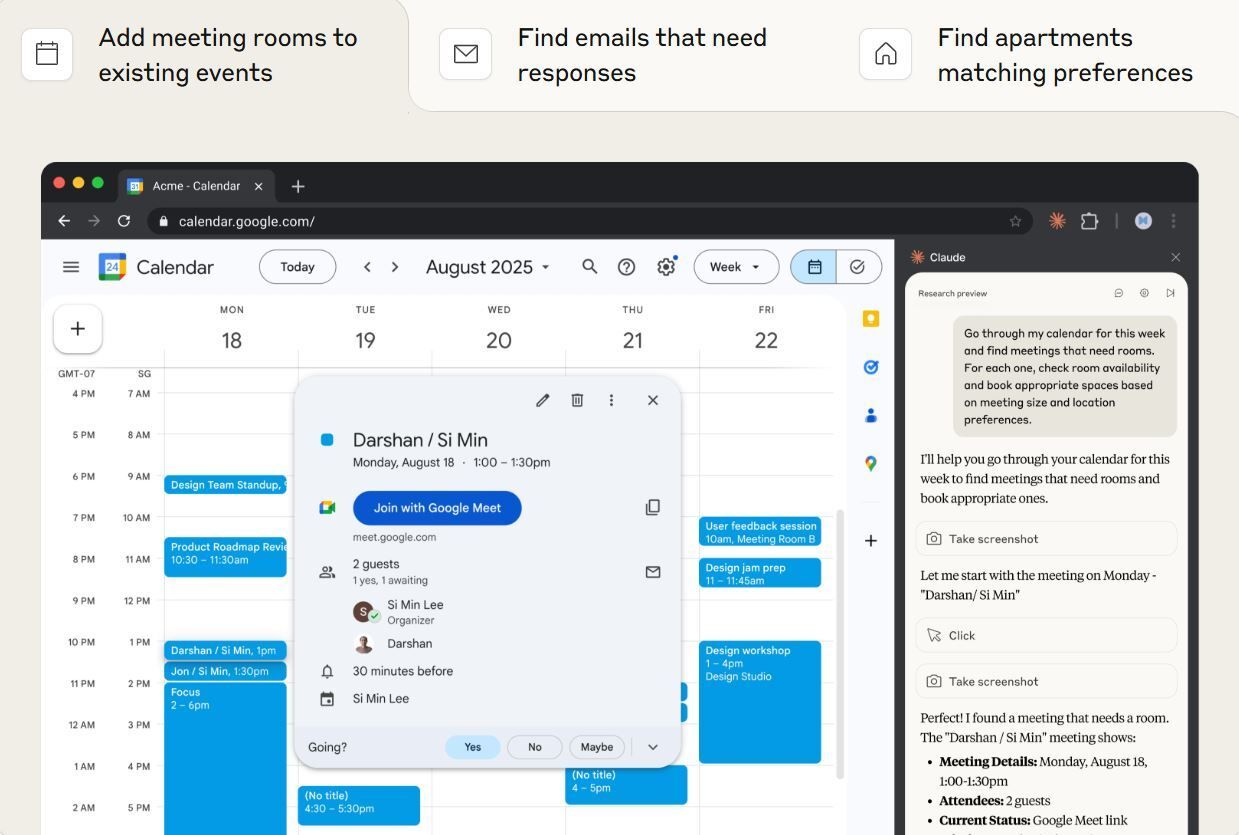Screen dimensions: 1239x835
Task: Get add-ons plus icon in side panel
Action: 871,541
